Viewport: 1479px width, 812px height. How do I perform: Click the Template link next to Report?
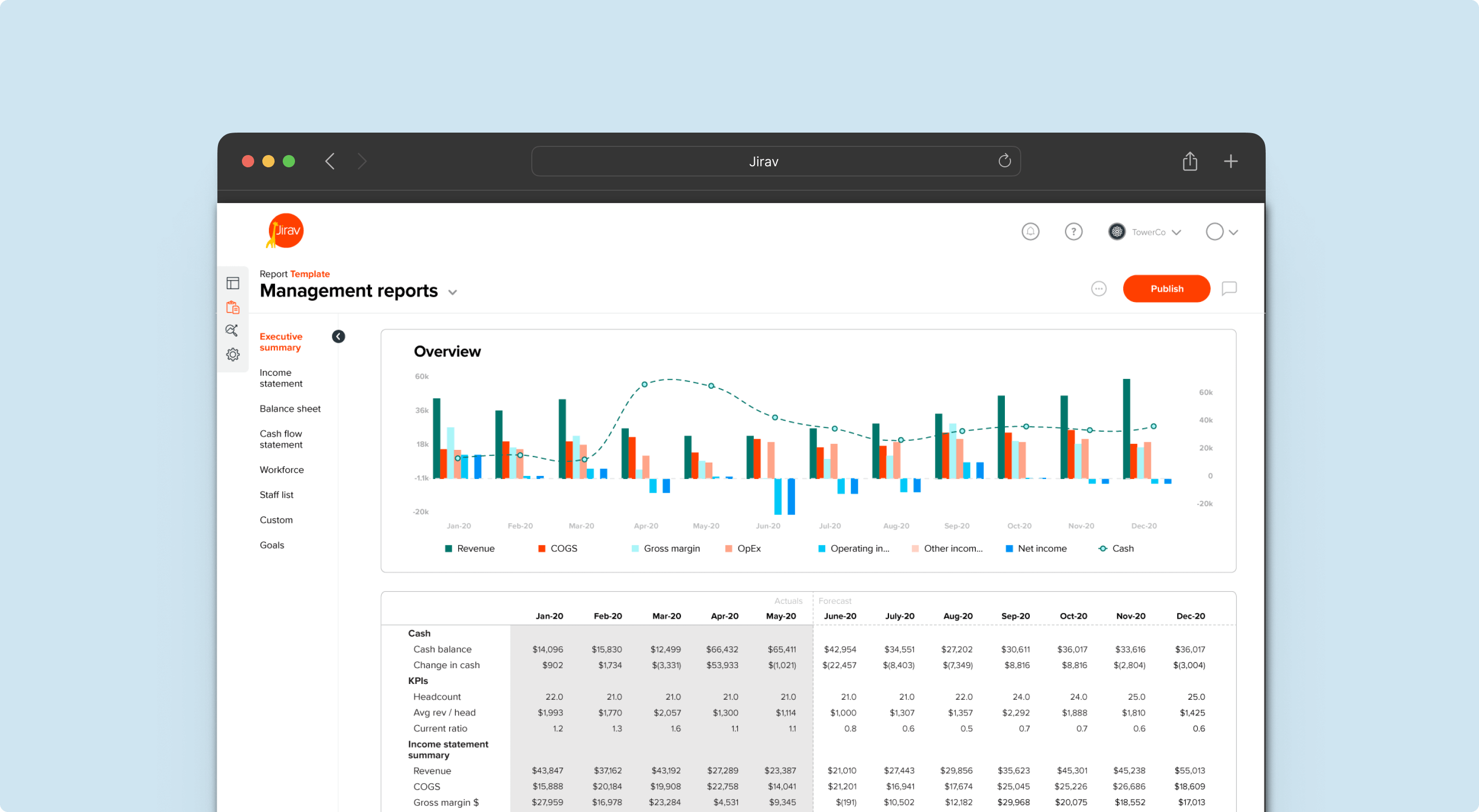point(310,274)
